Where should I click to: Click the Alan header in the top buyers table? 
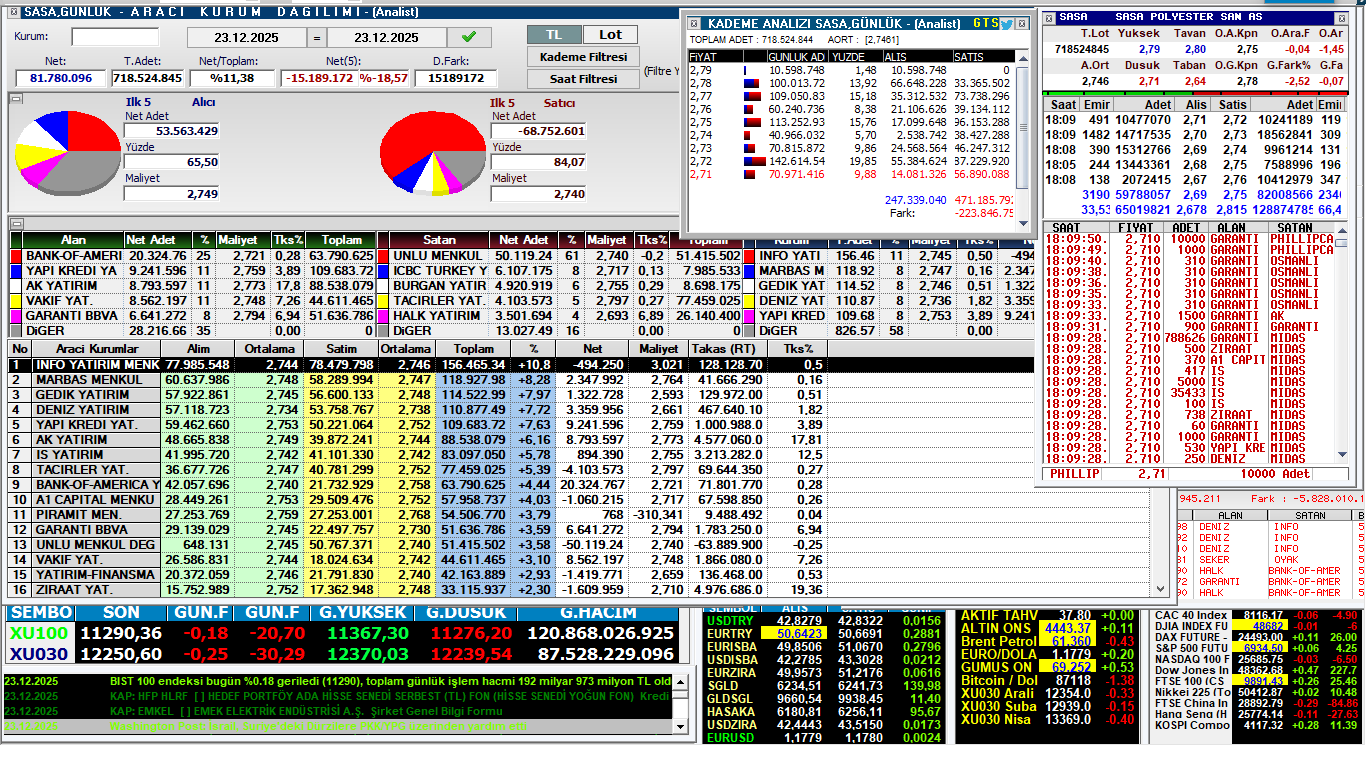pyautogui.click(x=74, y=240)
